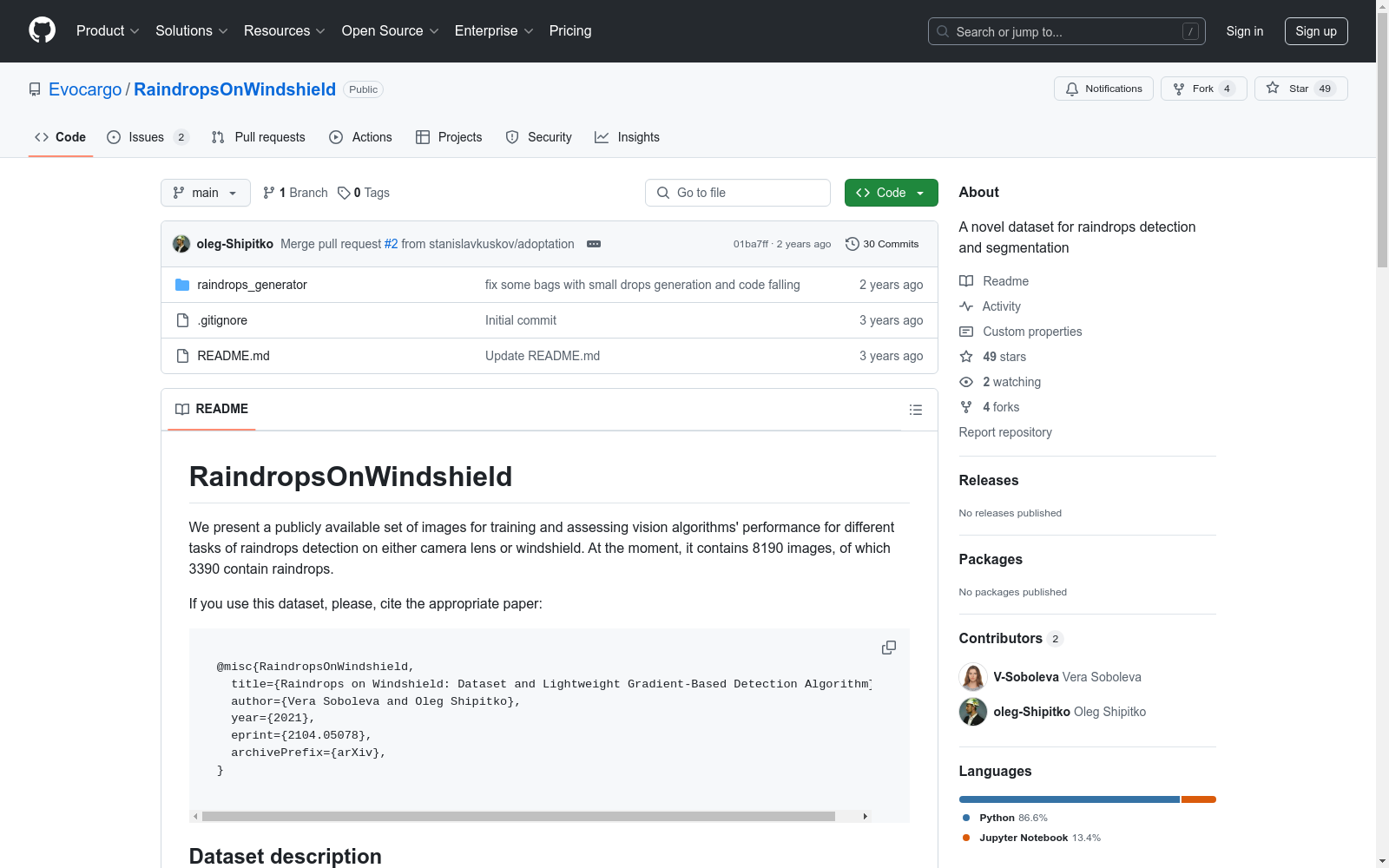Image resolution: width=1389 pixels, height=868 pixels.
Task: Switch to the Actions tab
Action: tap(361, 137)
